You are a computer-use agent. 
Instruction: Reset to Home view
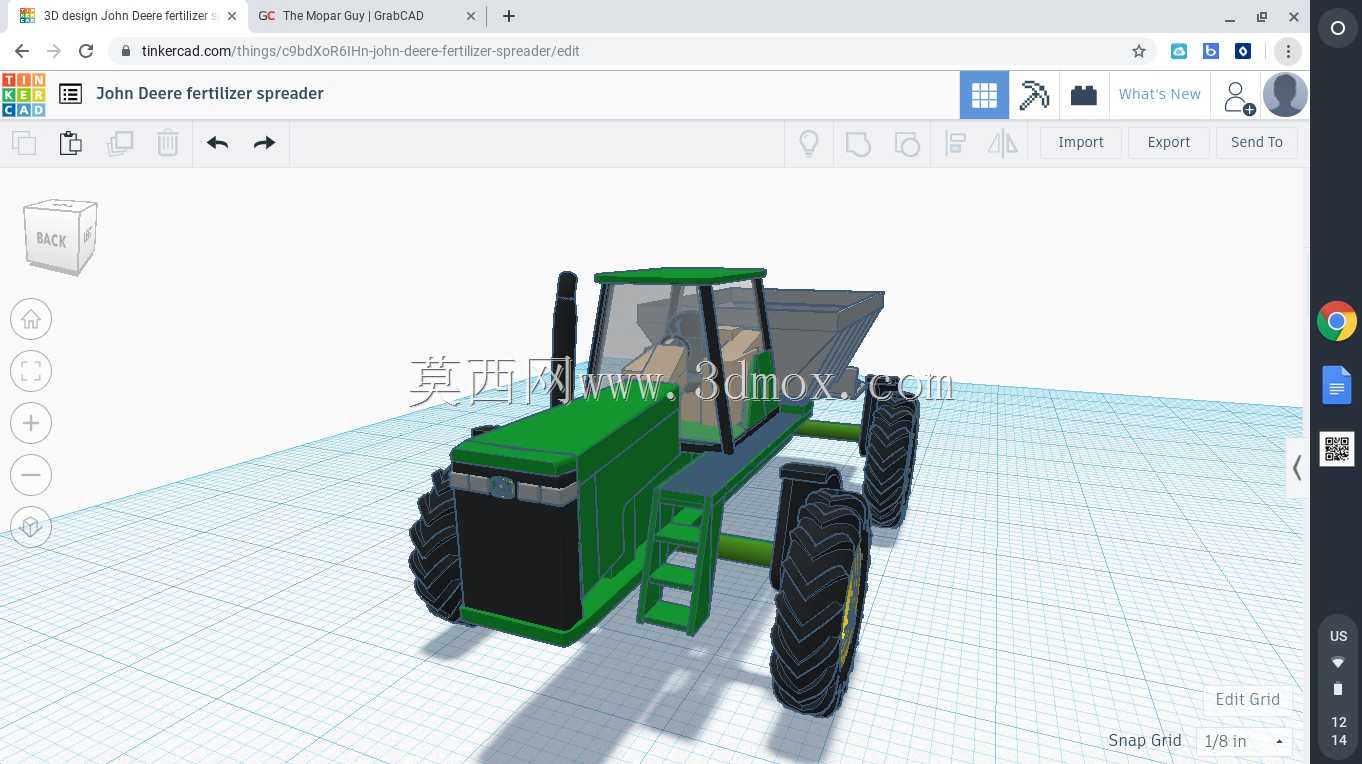[x=31, y=319]
